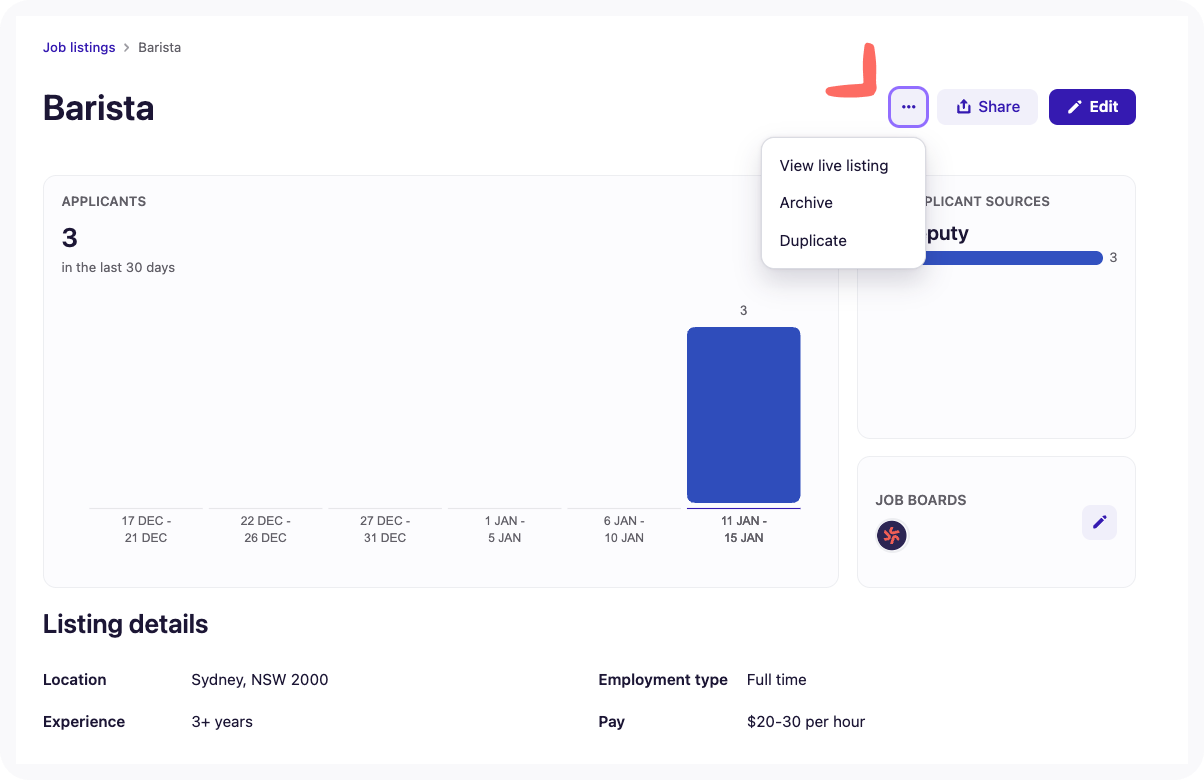
Task: Select the 22 Dec - 26 Dec period
Action: point(265,529)
